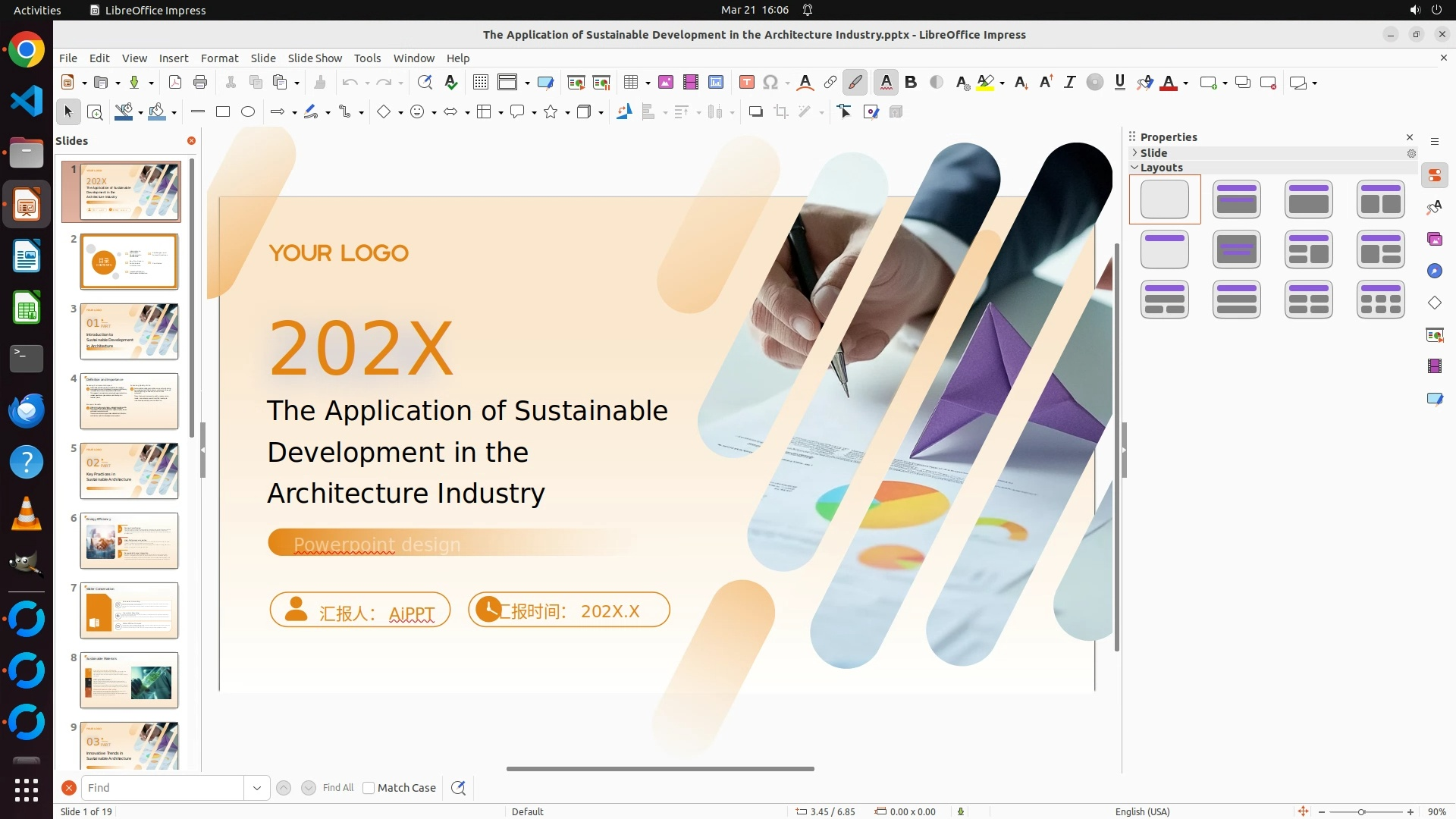Click the Find All button
This screenshot has width=1456, height=819.
(337, 788)
